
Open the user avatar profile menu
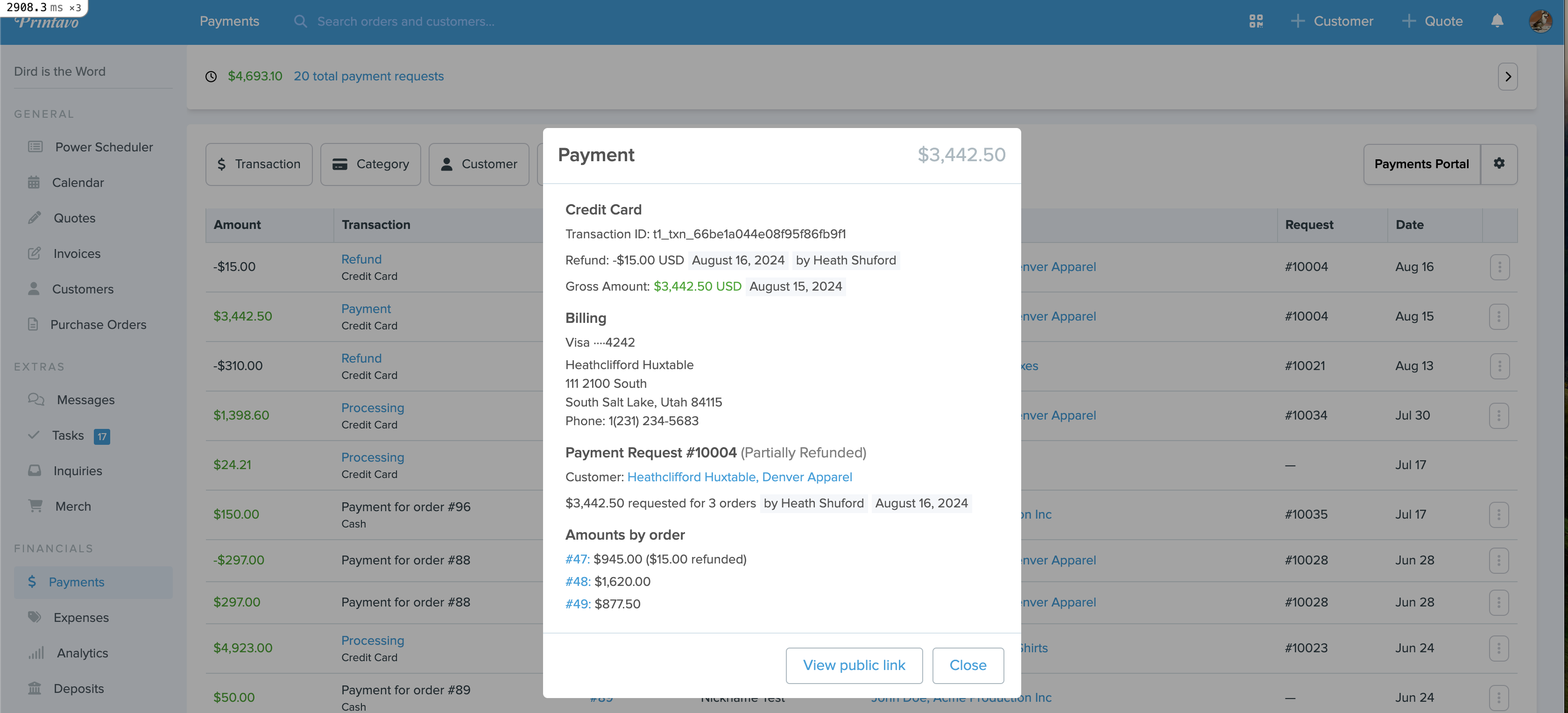tap(1540, 21)
